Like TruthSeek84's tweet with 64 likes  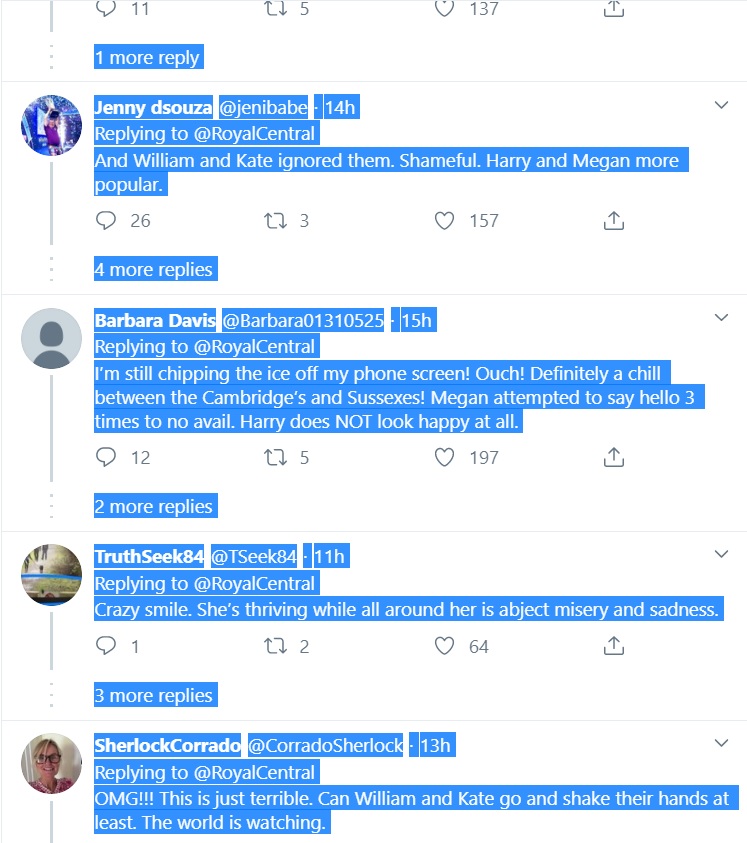(445, 646)
